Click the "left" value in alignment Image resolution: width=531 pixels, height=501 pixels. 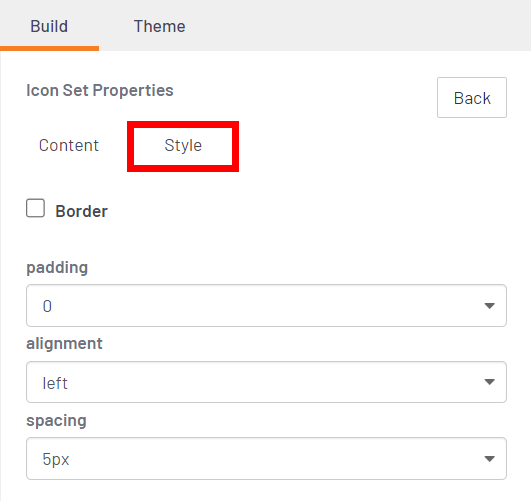pyautogui.click(x=55, y=383)
